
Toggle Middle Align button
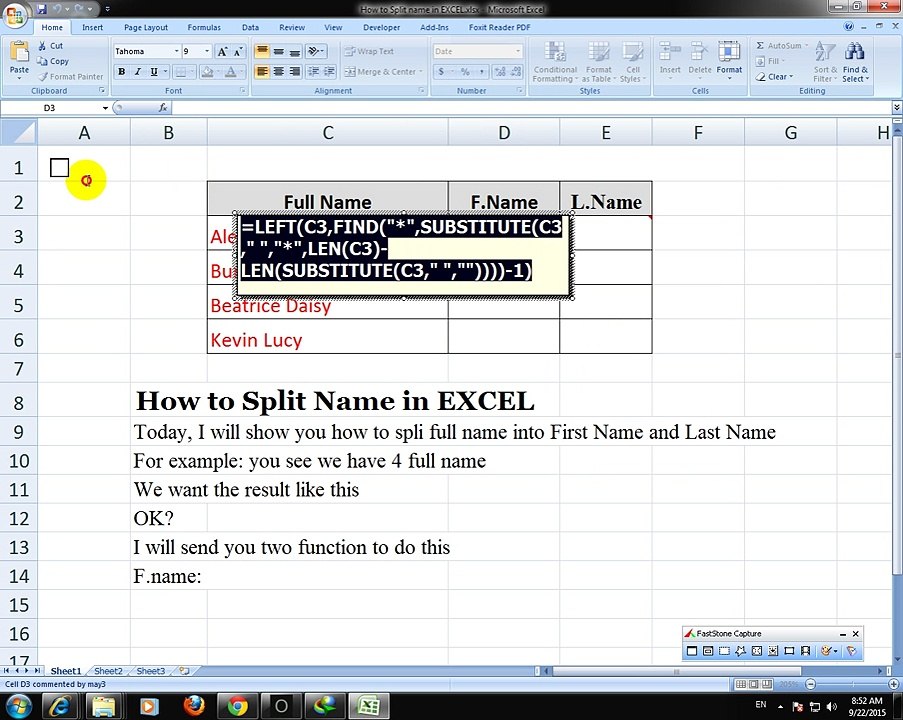[x=279, y=51]
